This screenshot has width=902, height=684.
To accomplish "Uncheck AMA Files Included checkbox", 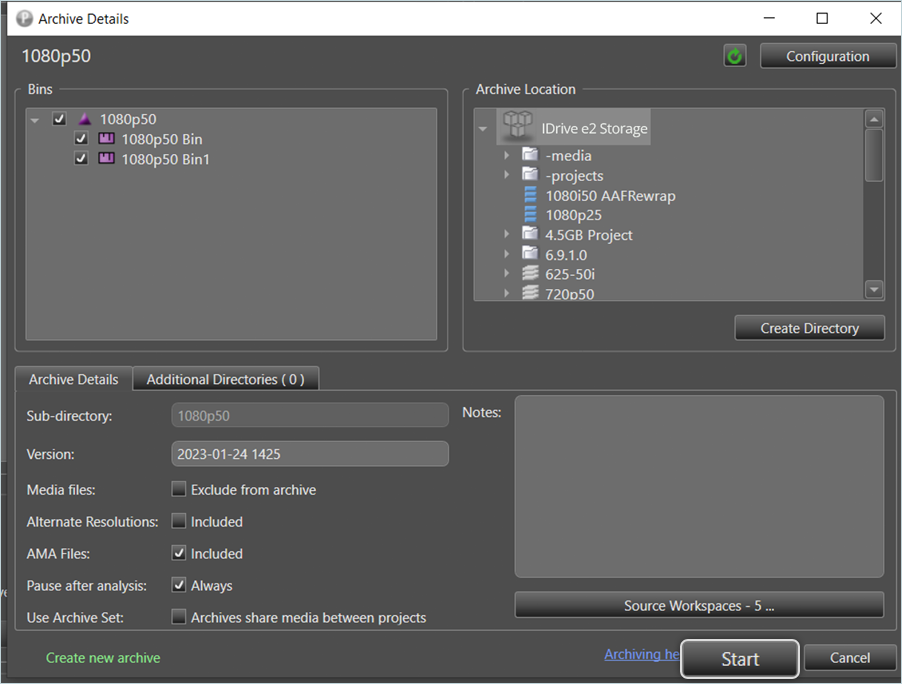I will coord(179,553).
